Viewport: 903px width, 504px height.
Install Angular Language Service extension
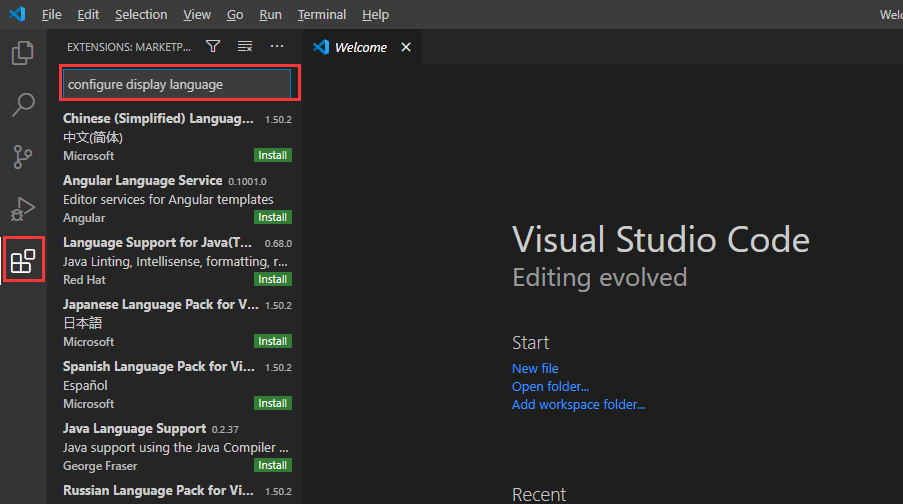coord(272,217)
